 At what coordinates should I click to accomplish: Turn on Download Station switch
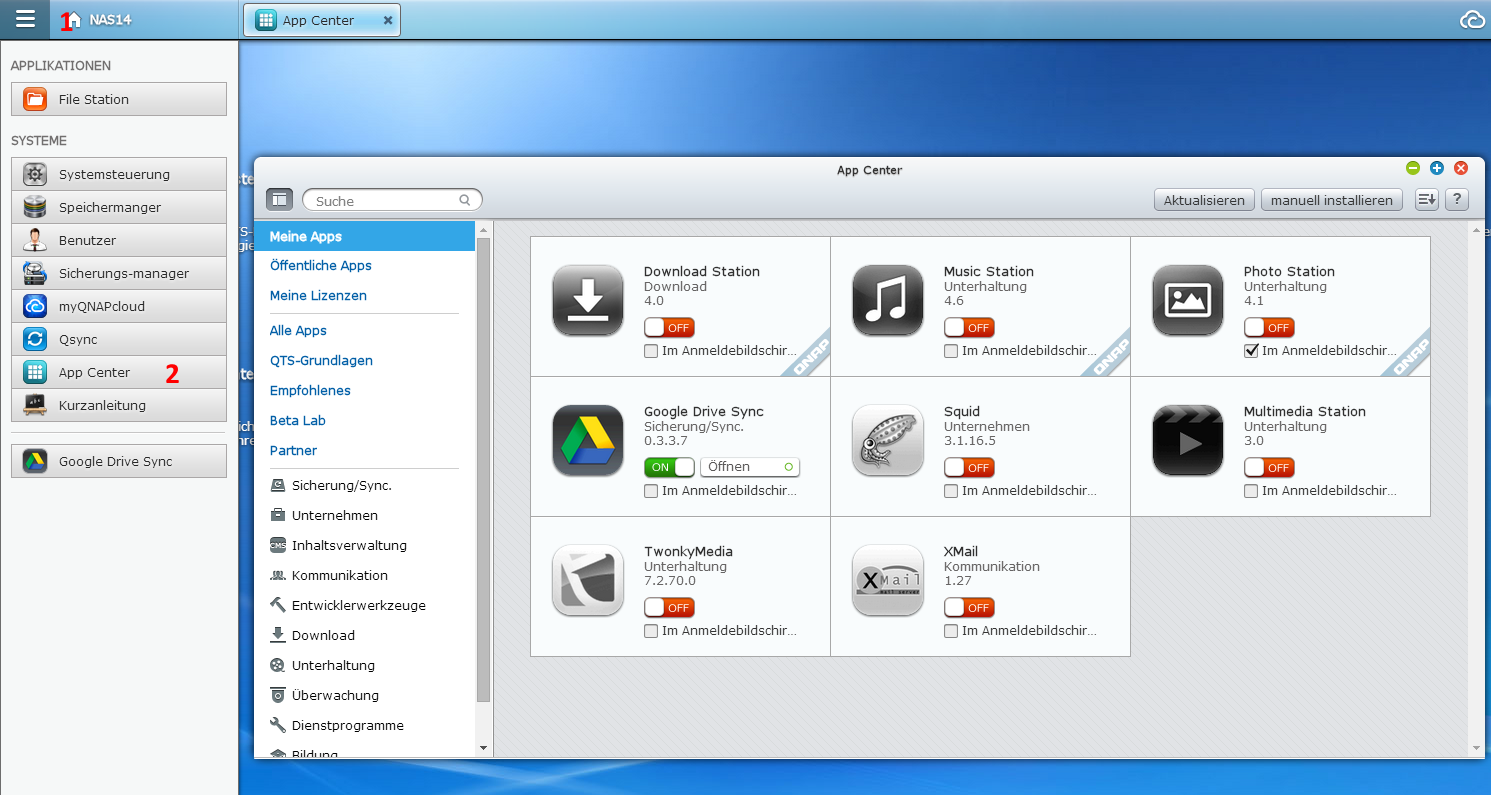click(x=669, y=327)
